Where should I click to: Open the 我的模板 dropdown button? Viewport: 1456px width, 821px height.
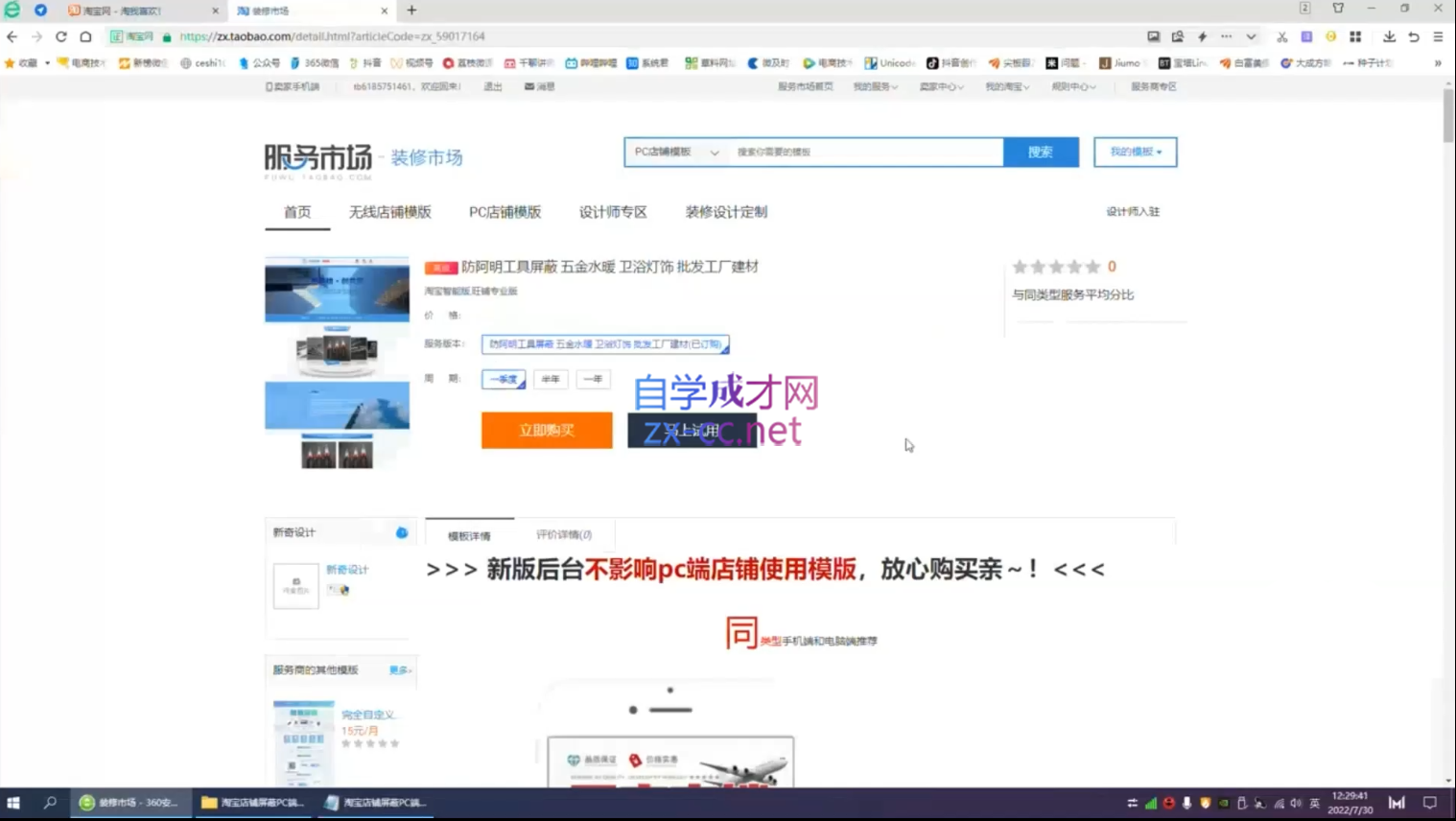(1135, 152)
